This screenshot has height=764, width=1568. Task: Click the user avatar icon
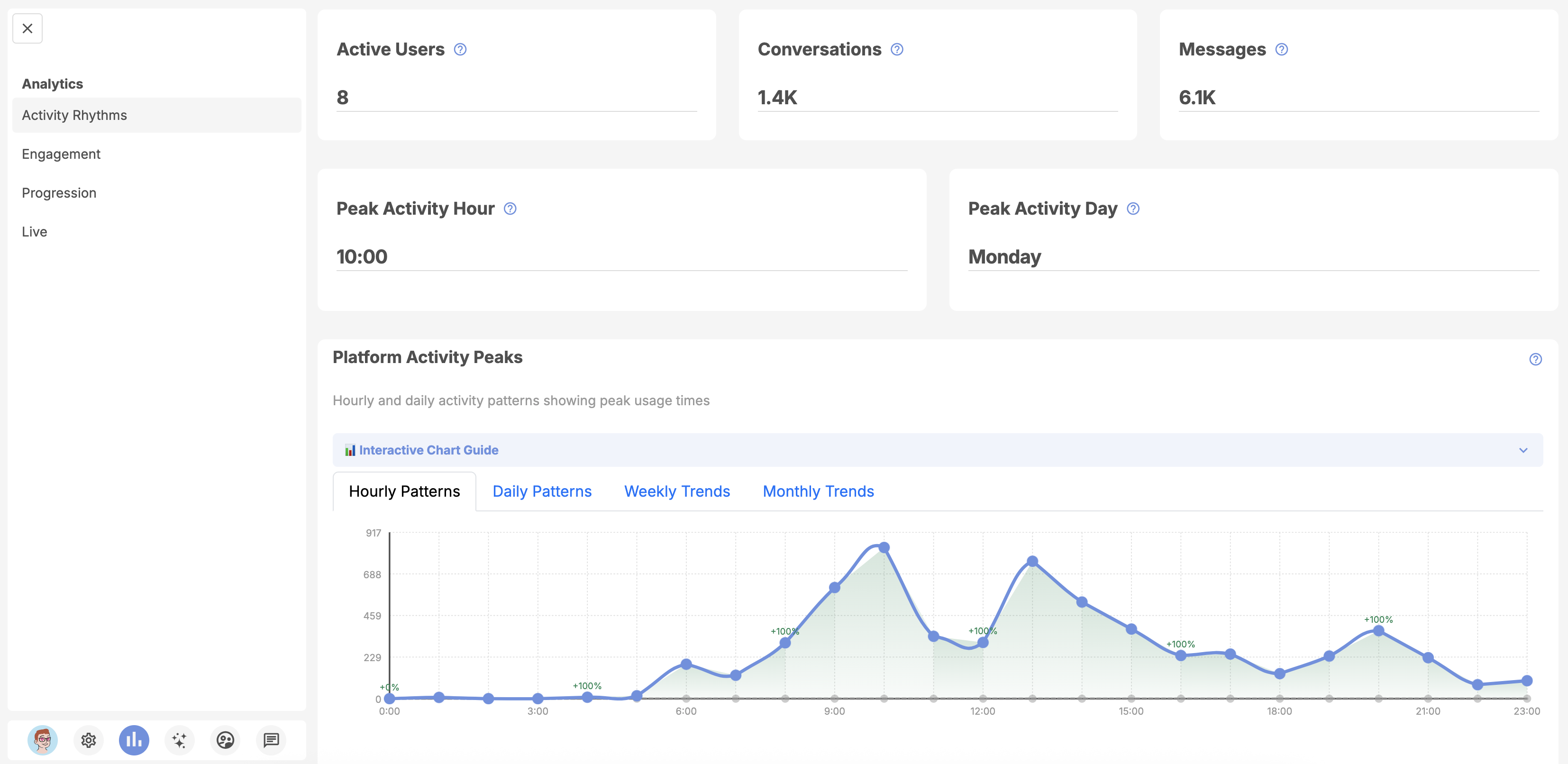(x=43, y=740)
